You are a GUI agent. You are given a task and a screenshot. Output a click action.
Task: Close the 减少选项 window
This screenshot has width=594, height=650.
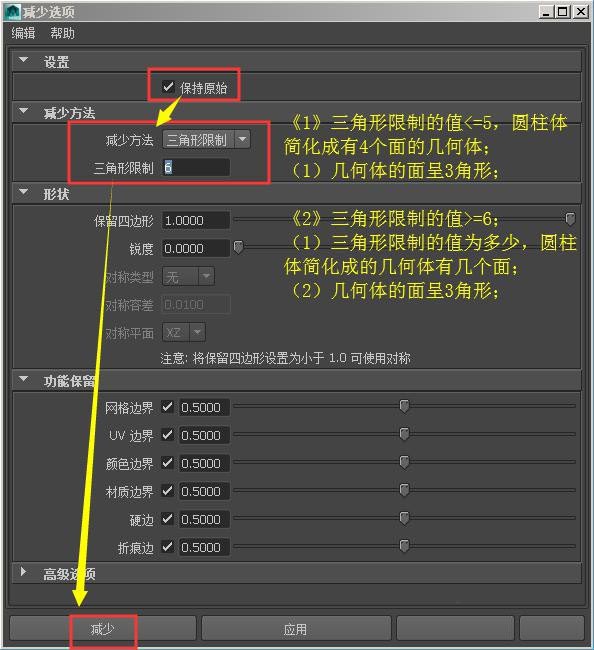[x=581, y=12]
